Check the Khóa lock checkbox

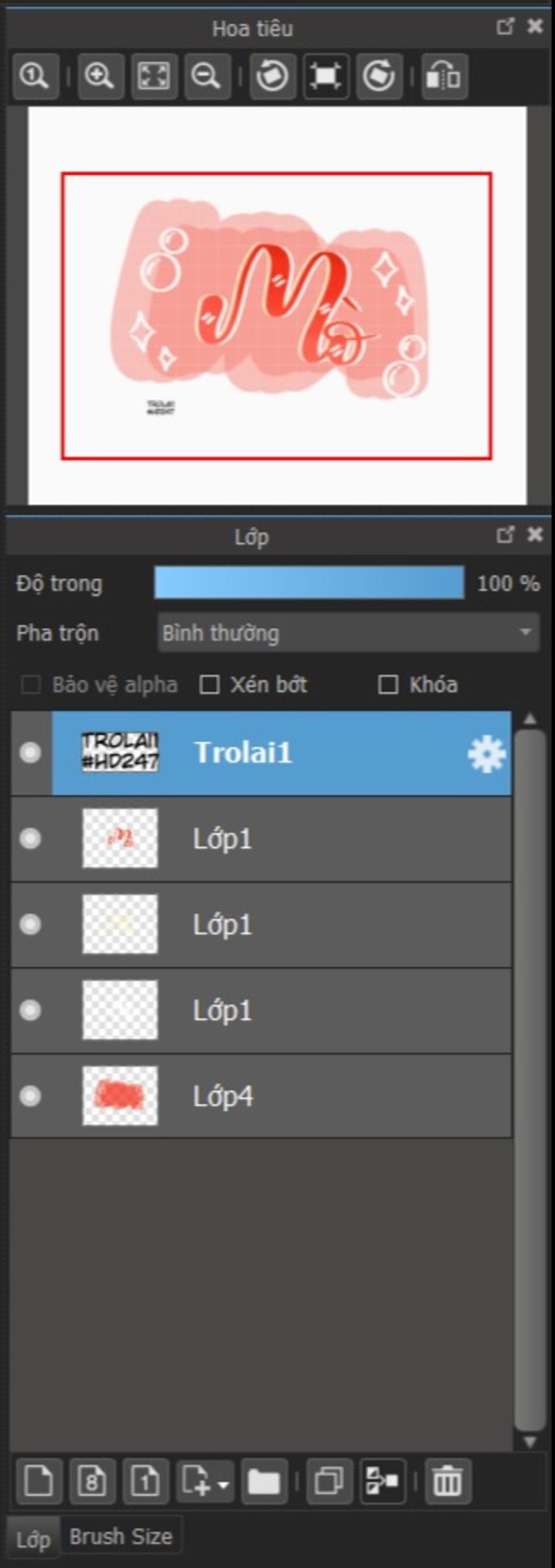(x=388, y=684)
